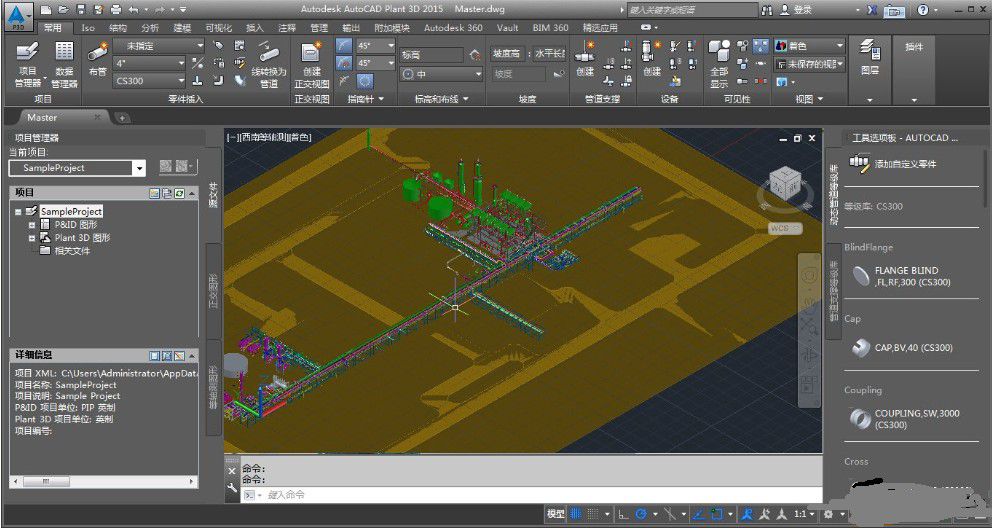992x528 pixels.
Task: Switch to the 结构 ribbon tab
Action: click(118, 28)
